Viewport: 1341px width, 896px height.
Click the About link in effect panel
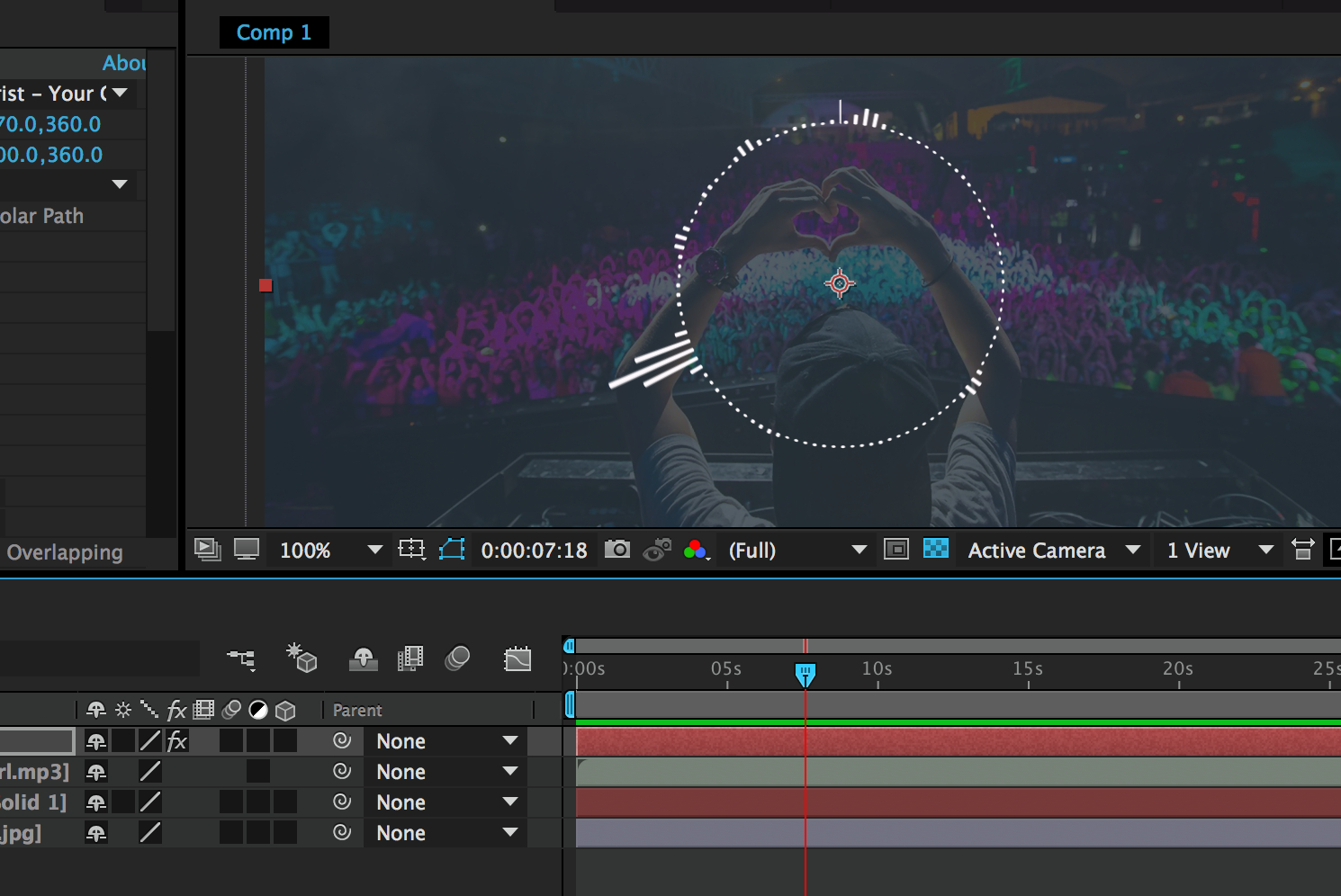[123, 63]
